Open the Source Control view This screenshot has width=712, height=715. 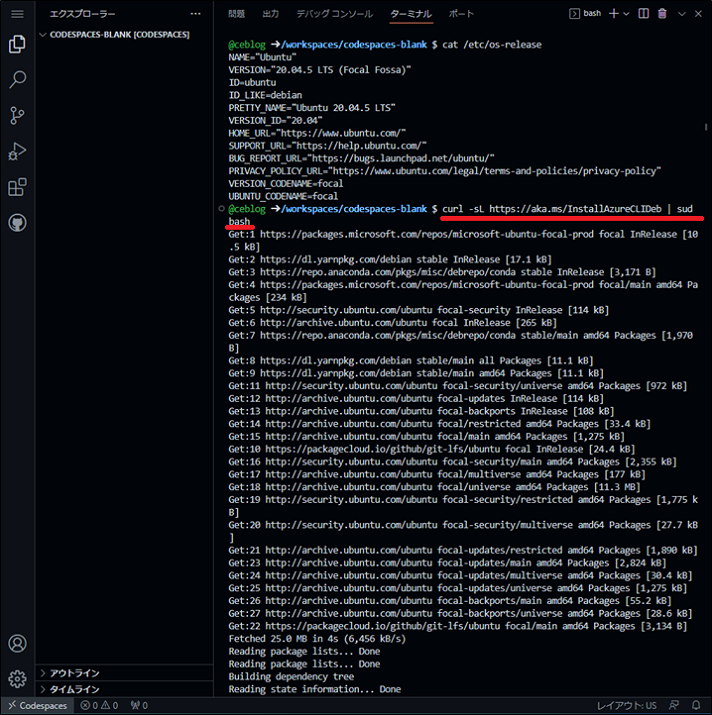tap(16, 116)
